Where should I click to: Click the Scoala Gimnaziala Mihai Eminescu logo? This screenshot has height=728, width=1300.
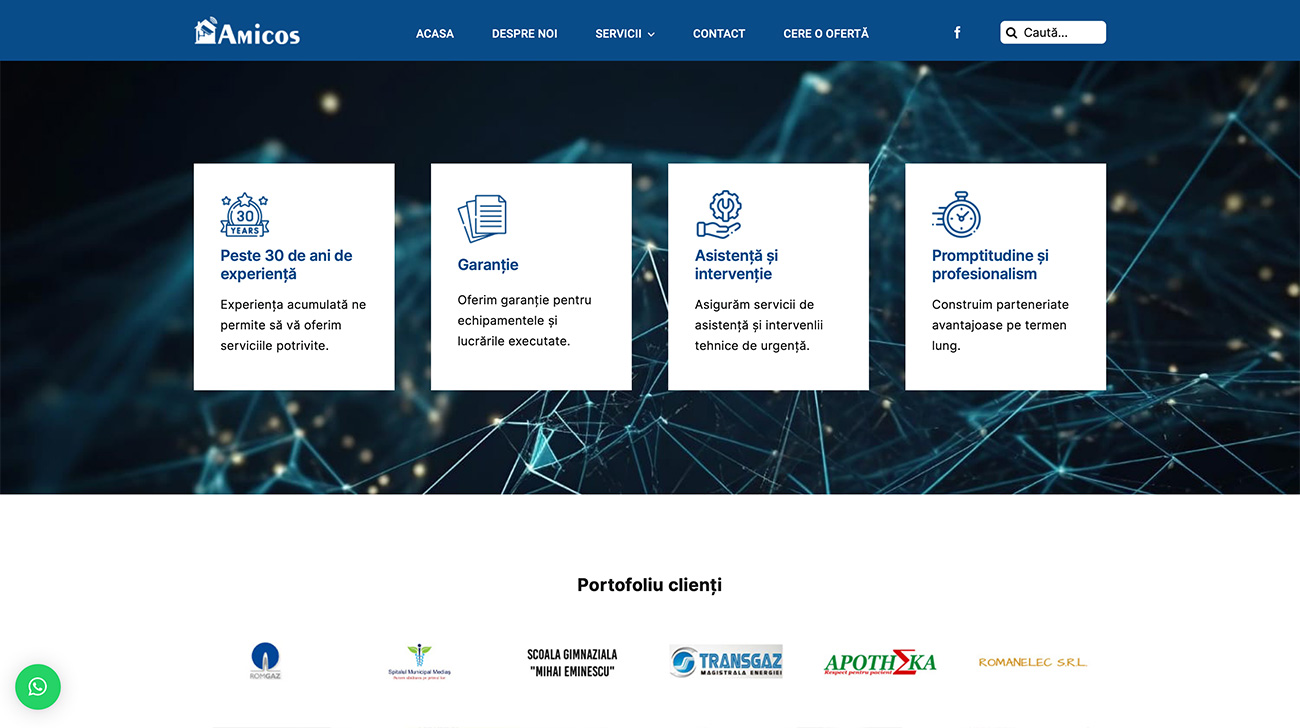pos(572,662)
